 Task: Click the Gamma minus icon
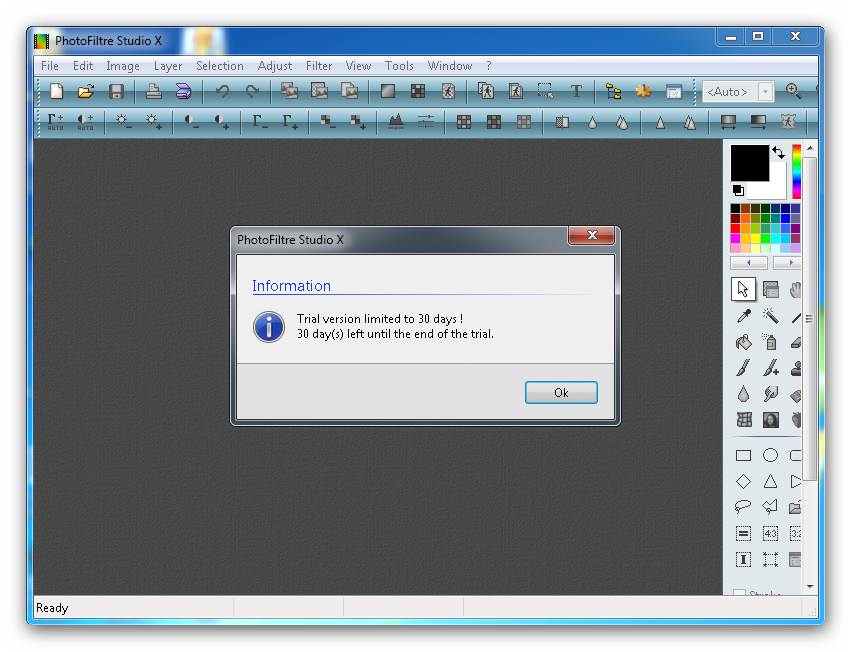(260, 122)
